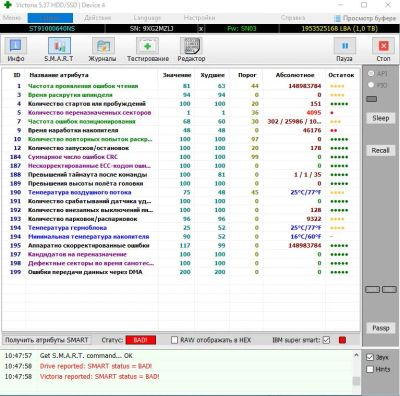Toggle the Звук sound checkbox
This screenshot has height=396, width=400.
tap(370, 357)
